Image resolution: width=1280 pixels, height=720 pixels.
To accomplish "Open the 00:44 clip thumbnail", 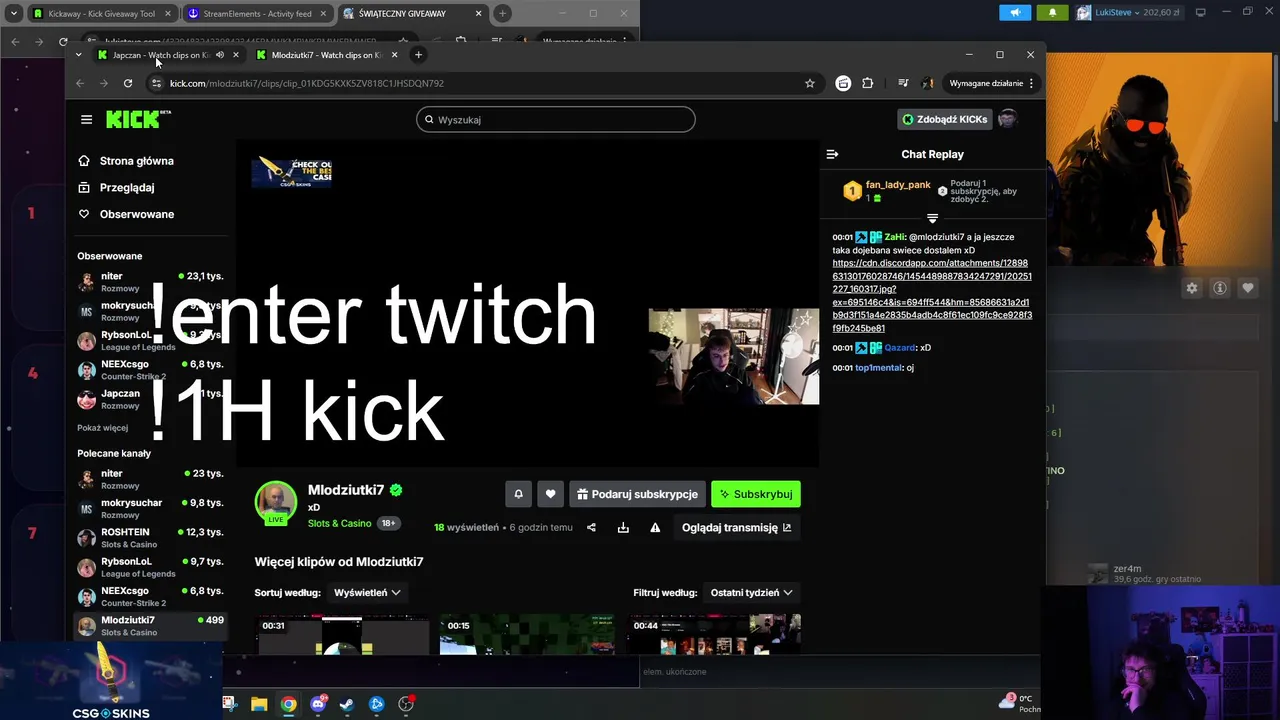I will point(714,635).
